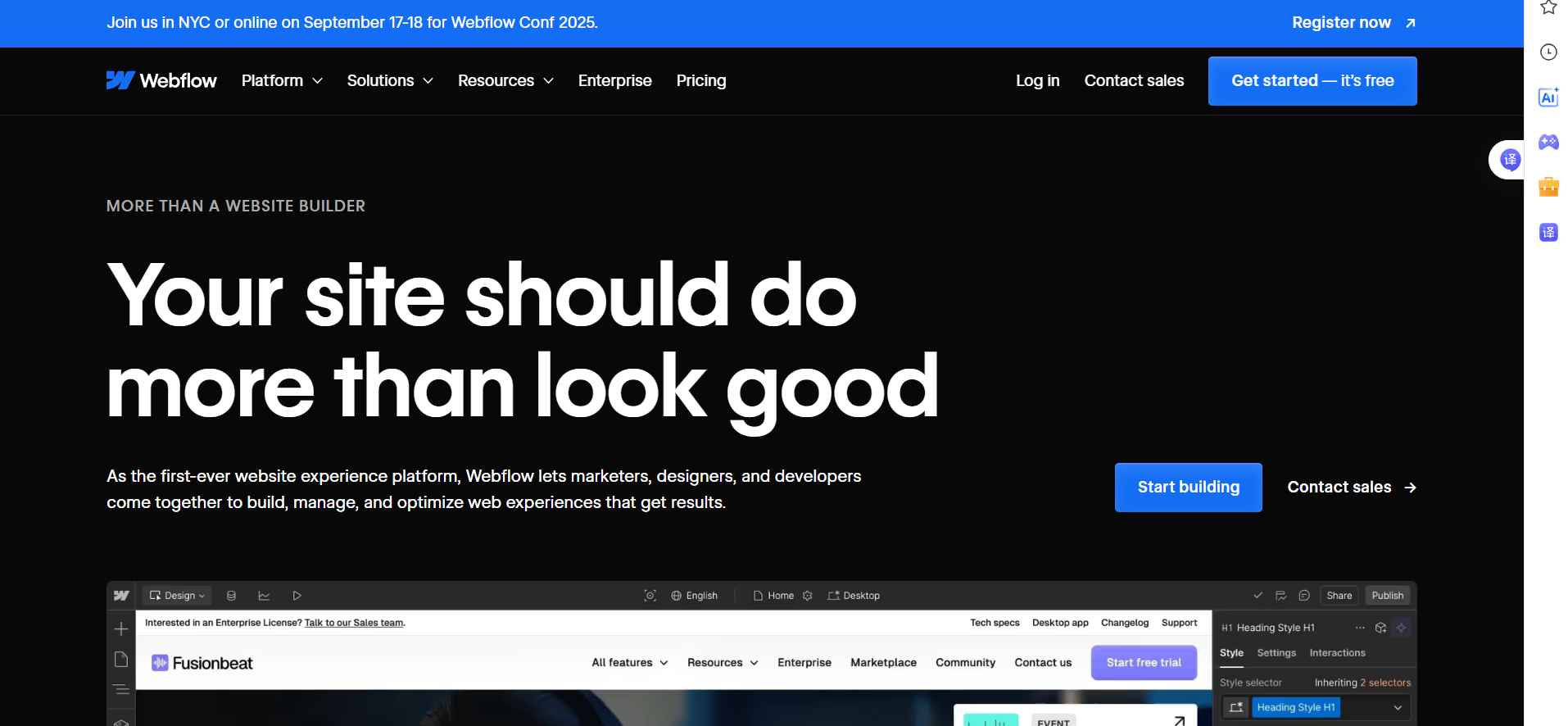Screen dimensions: 1568x726
Task: Click Community in Fusionbeat nav
Action: point(965,663)
